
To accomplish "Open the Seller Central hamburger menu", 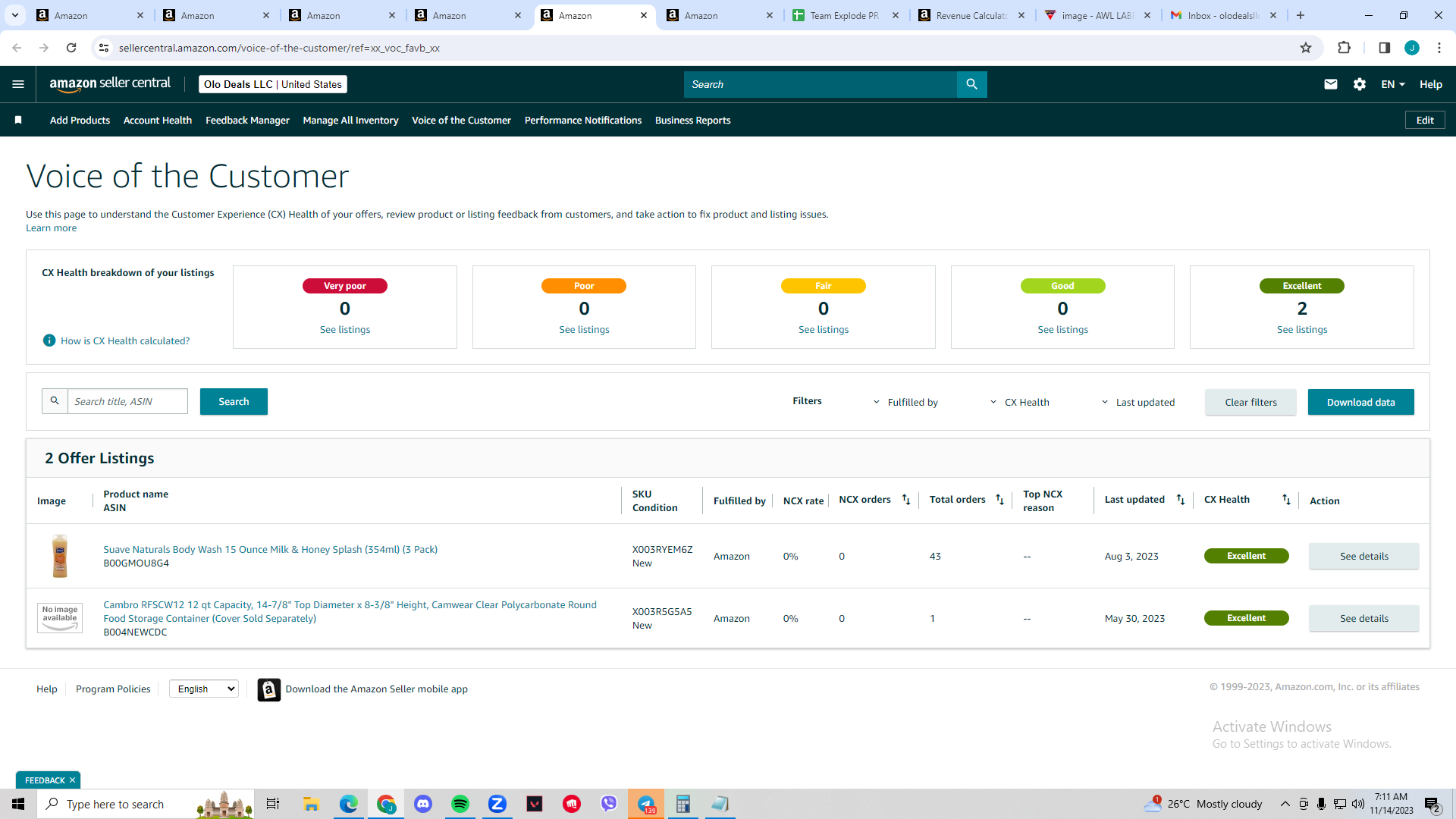I will pos(18,84).
